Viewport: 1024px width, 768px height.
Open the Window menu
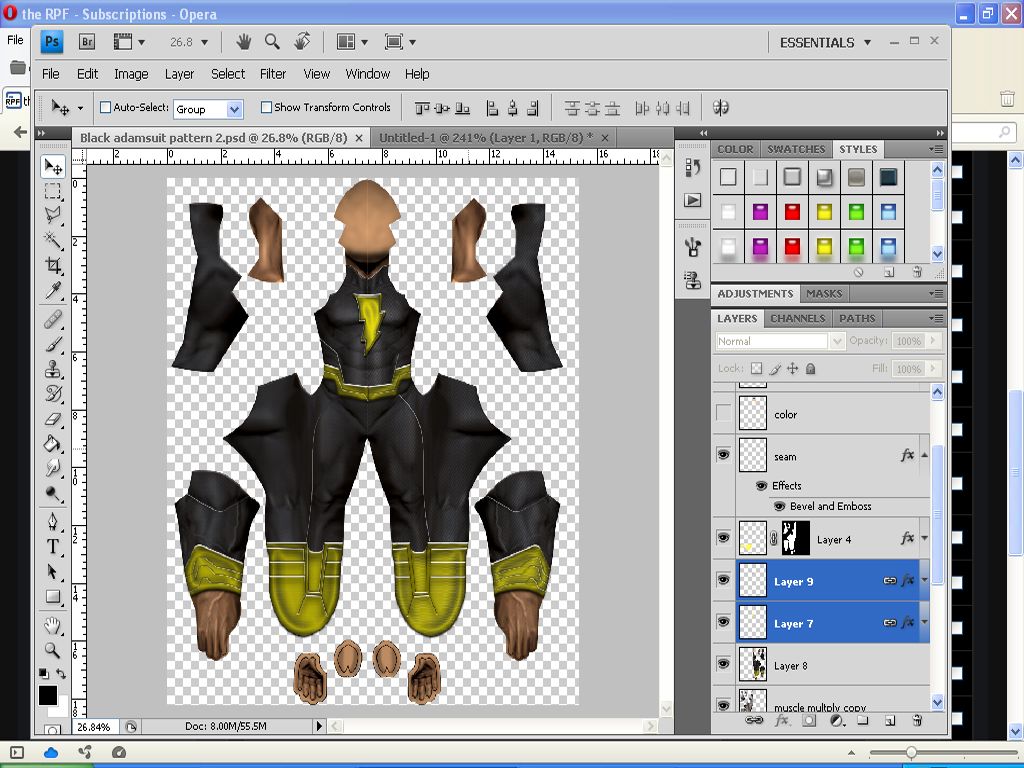(368, 74)
